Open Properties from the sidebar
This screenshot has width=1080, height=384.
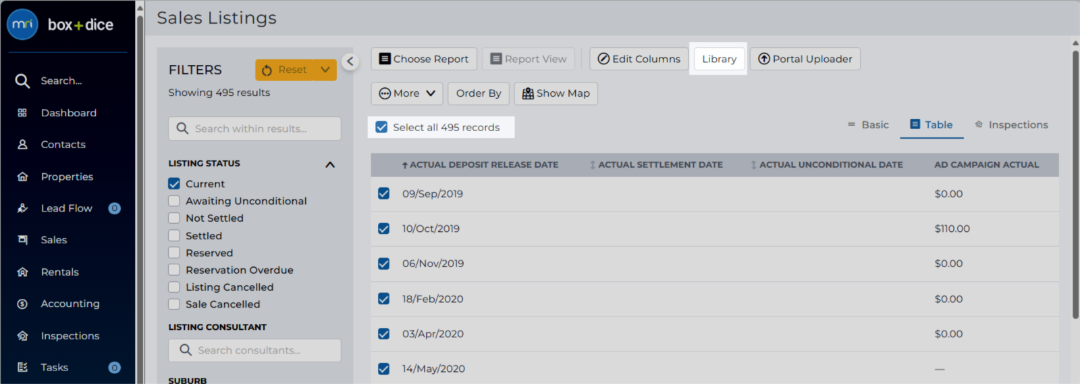[67, 177]
